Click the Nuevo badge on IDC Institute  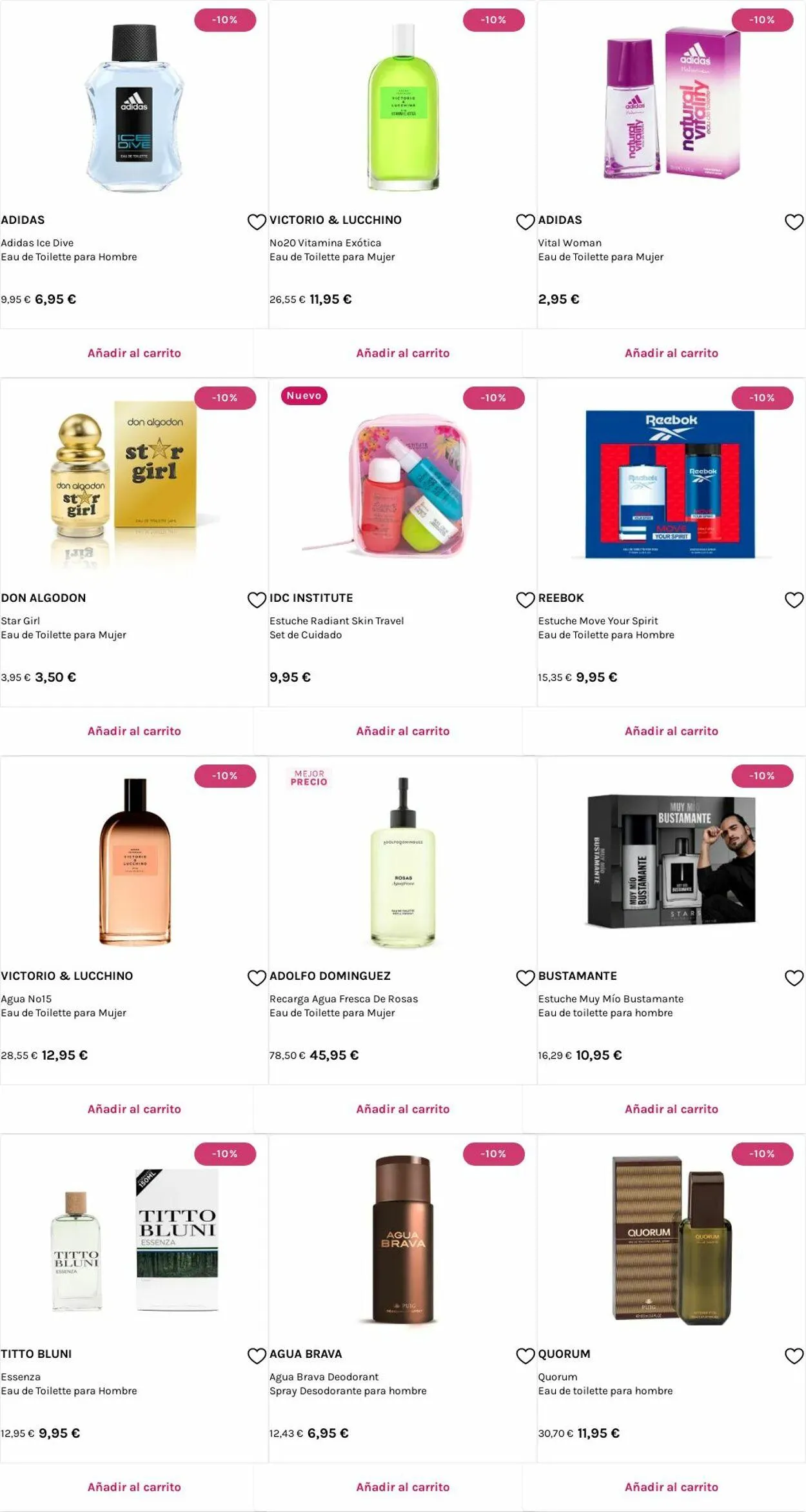[304, 396]
